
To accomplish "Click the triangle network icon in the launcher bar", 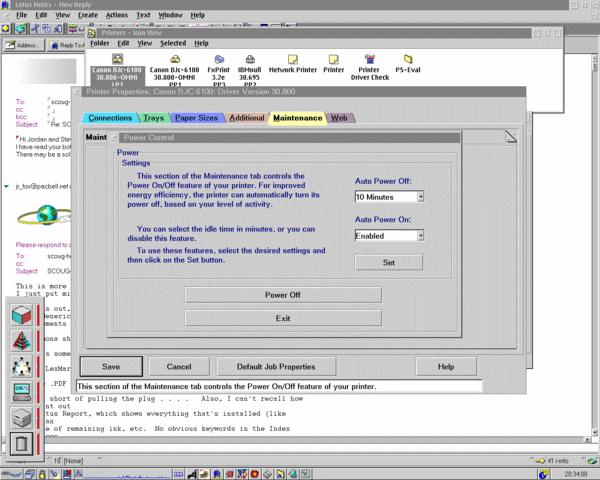I will (x=21, y=366).
